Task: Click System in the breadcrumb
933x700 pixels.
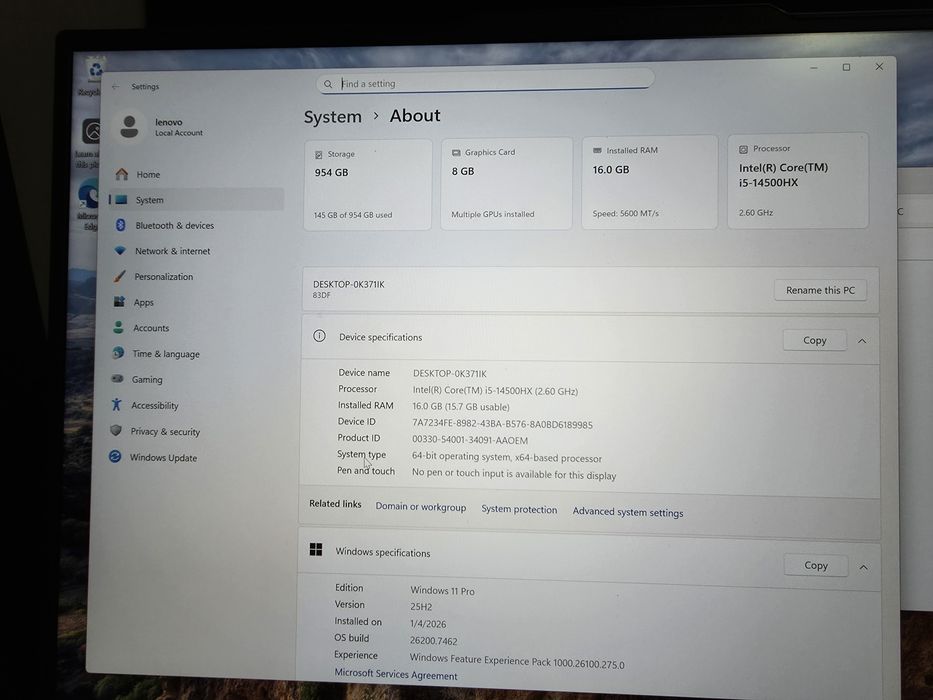Action: (333, 117)
